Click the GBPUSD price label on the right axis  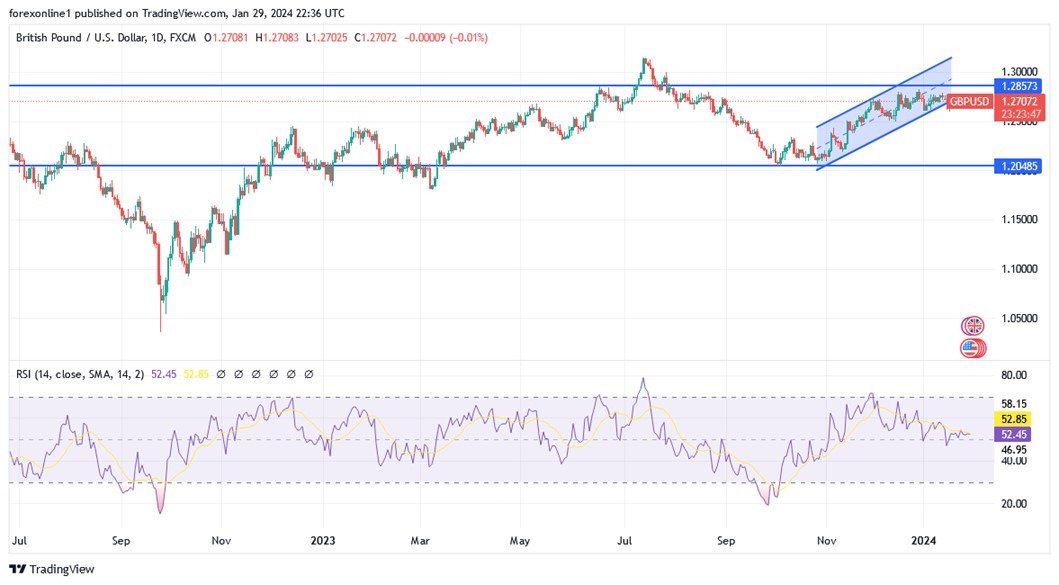pos(969,101)
